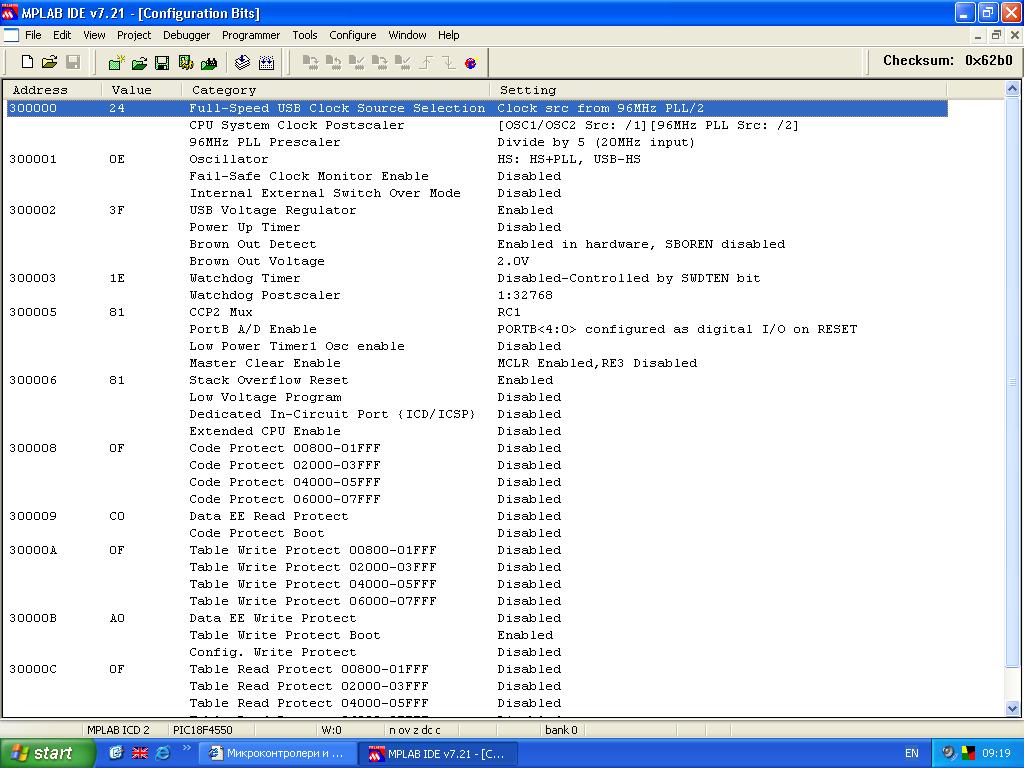Open the Микроконтролери taskbar window button
This screenshot has width=1024, height=768.
(x=277, y=753)
